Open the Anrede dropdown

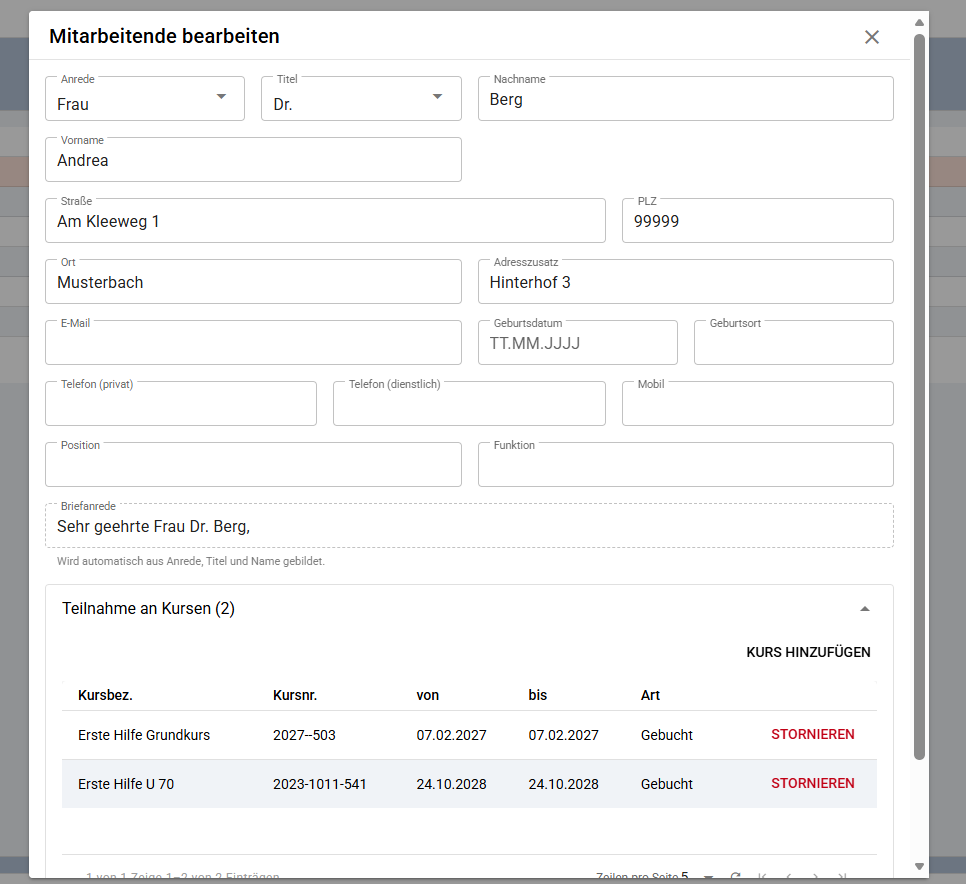tap(145, 99)
